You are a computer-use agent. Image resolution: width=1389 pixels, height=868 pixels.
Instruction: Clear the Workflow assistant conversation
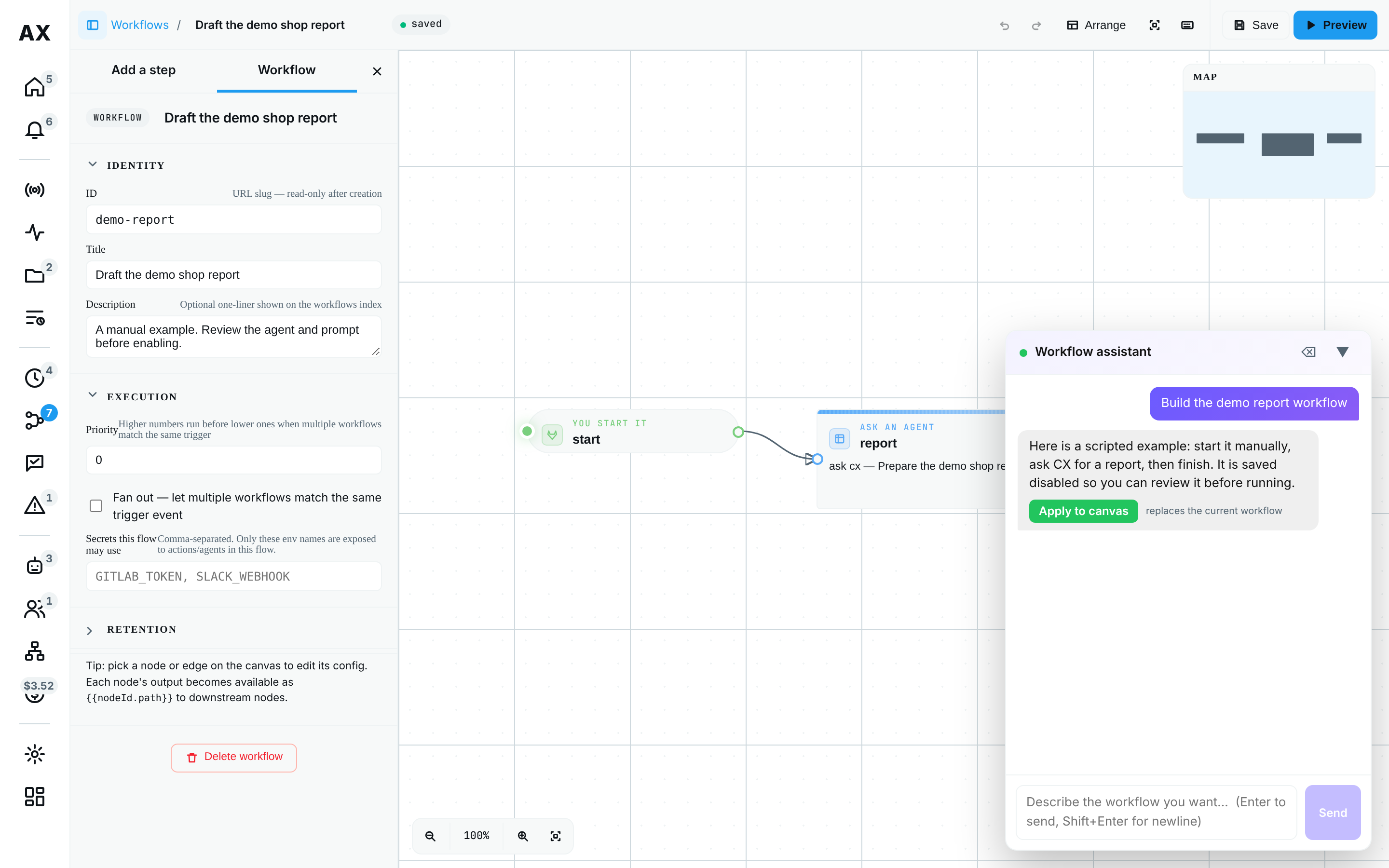[1308, 352]
